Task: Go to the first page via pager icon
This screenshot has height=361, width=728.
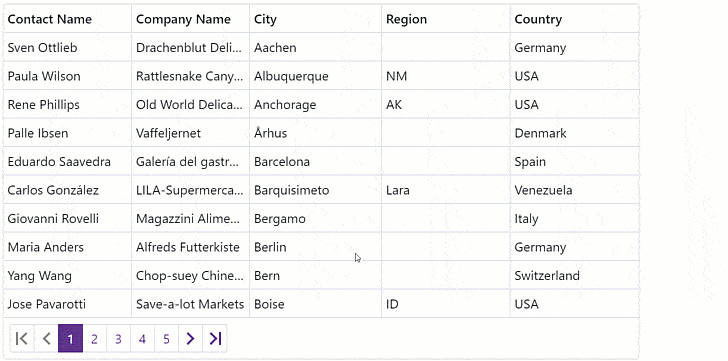Action: pyautogui.click(x=22, y=339)
